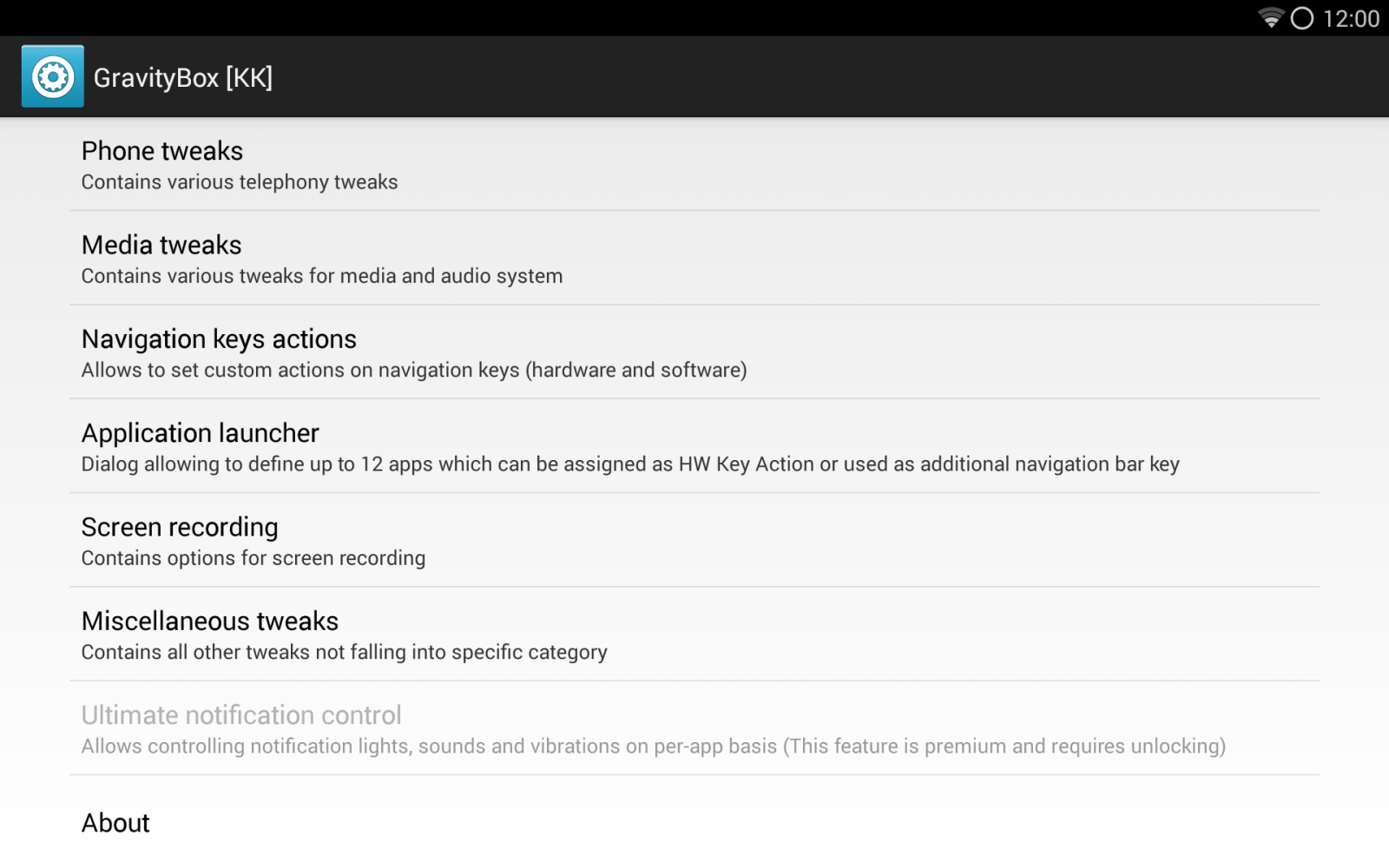Open Media tweaks settings

point(161,245)
